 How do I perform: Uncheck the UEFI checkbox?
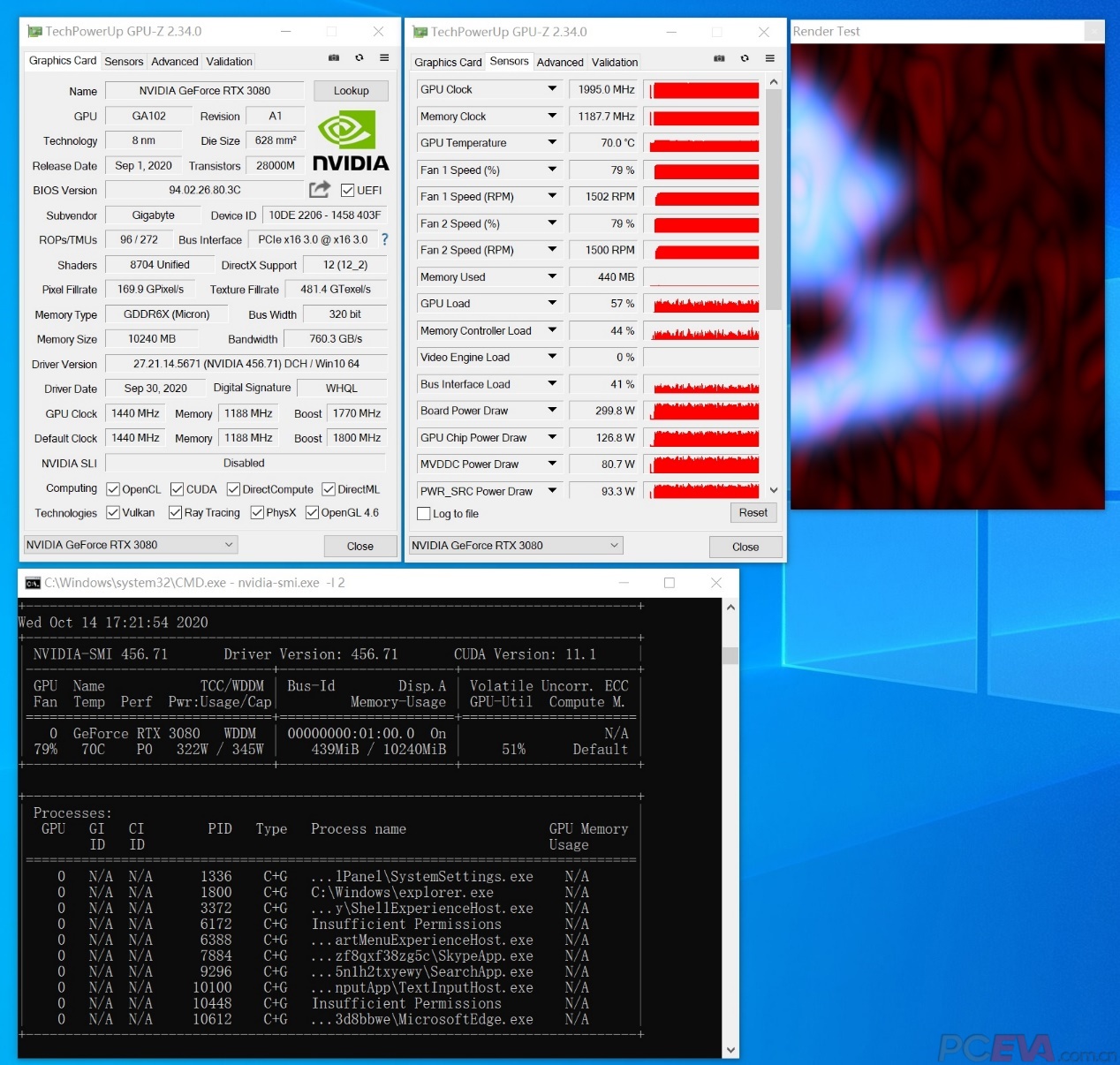[346, 190]
